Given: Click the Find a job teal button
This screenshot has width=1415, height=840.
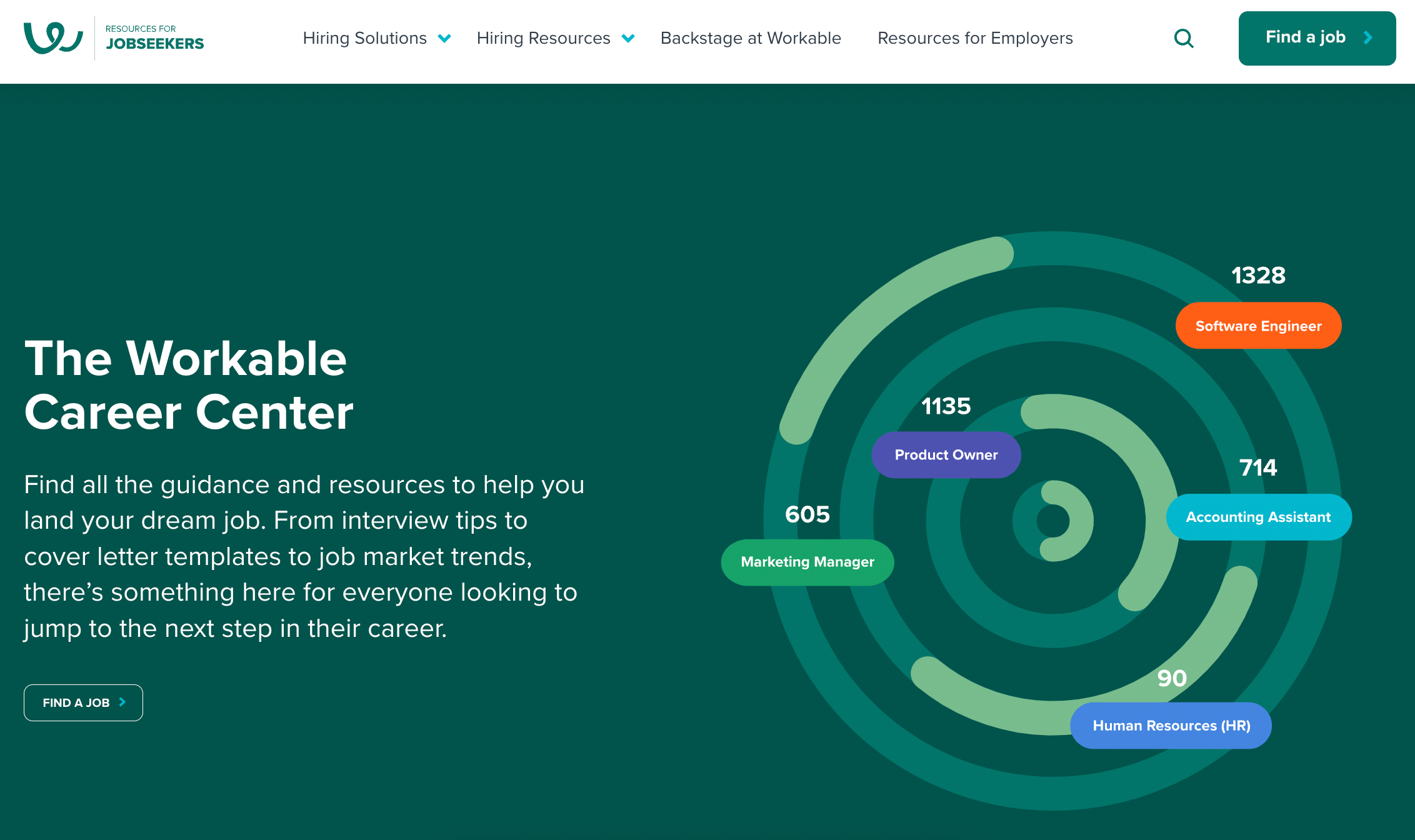Looking at the screenshot, I should pyautogui.click(x=1317, y=38).
